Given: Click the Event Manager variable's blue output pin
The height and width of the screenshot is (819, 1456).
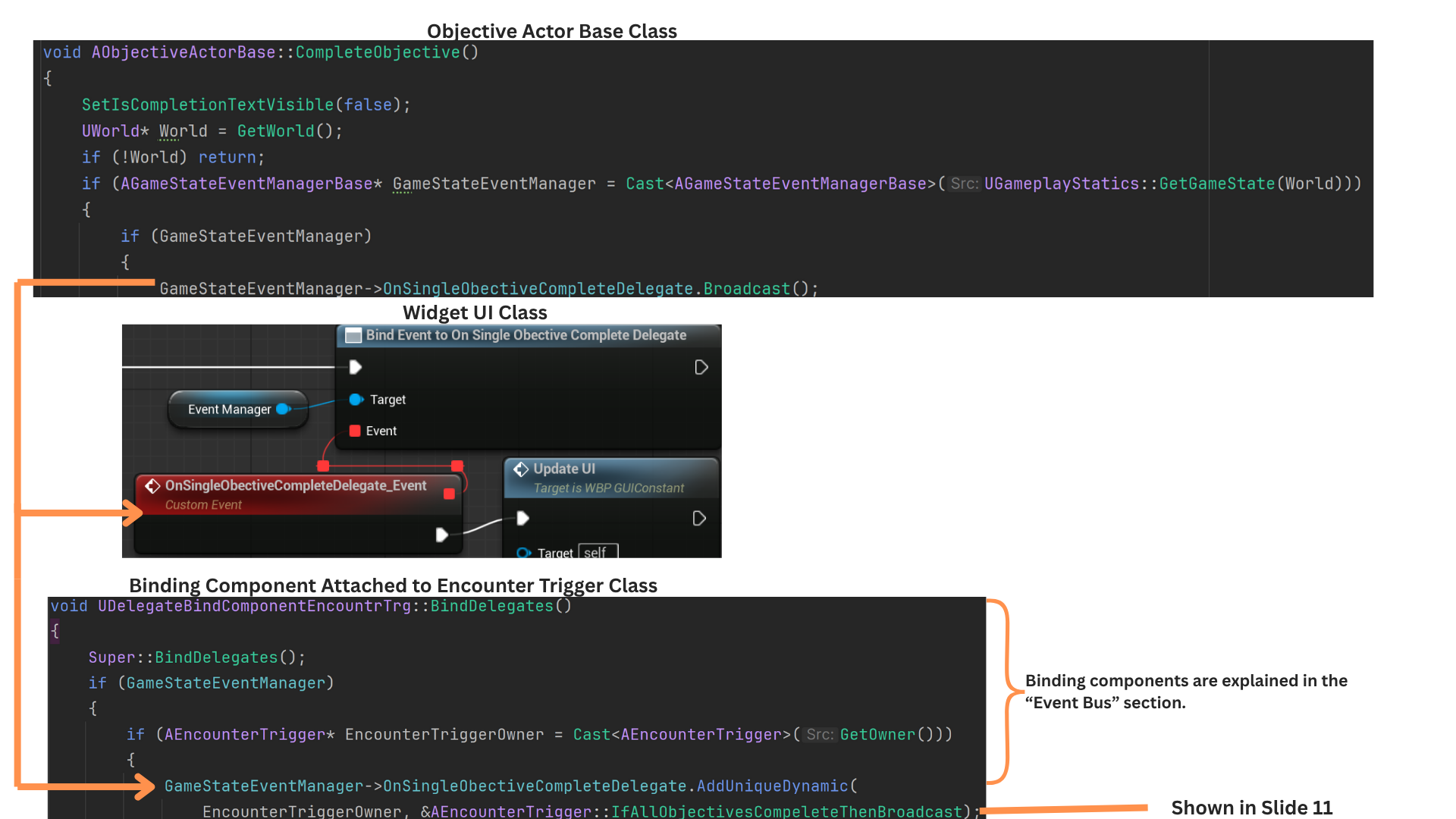Looking at the screenshot, I should (283, 409).
